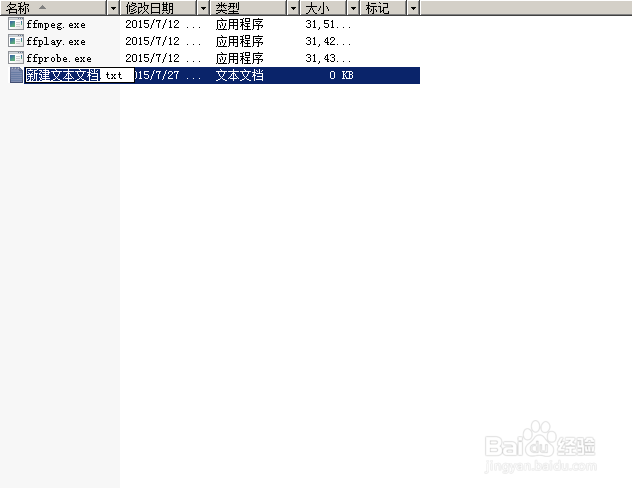Open the 名称 column filter dropdown
The image size is (632, 488).
pyautogui.click(x=113, y=8)
